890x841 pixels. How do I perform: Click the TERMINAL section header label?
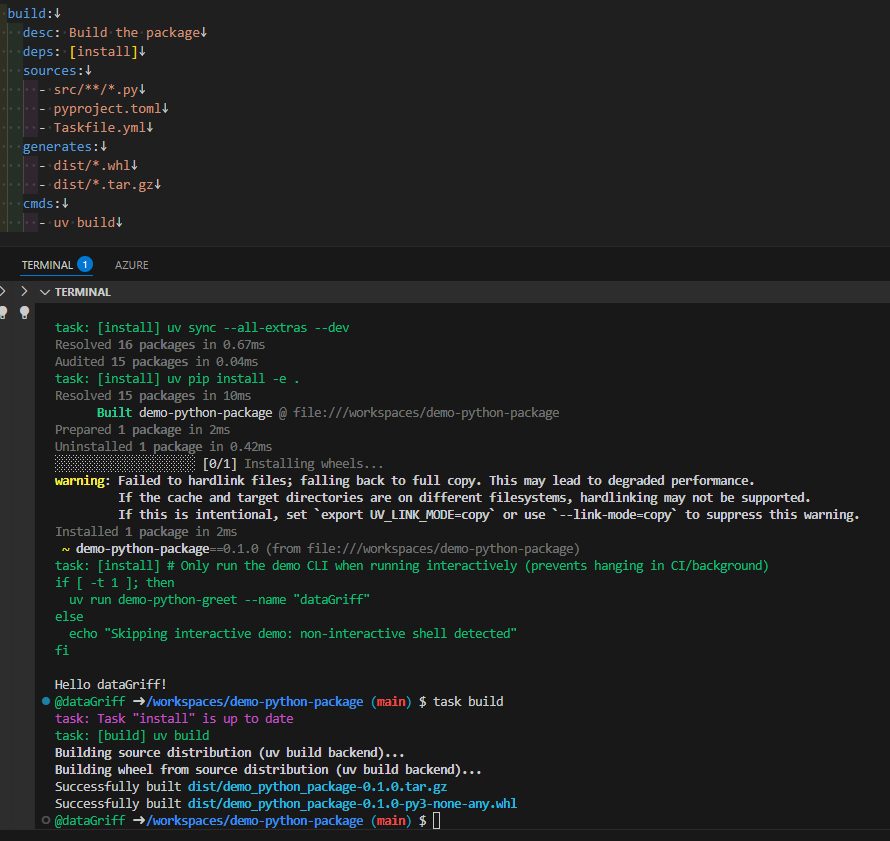[83, 292]
